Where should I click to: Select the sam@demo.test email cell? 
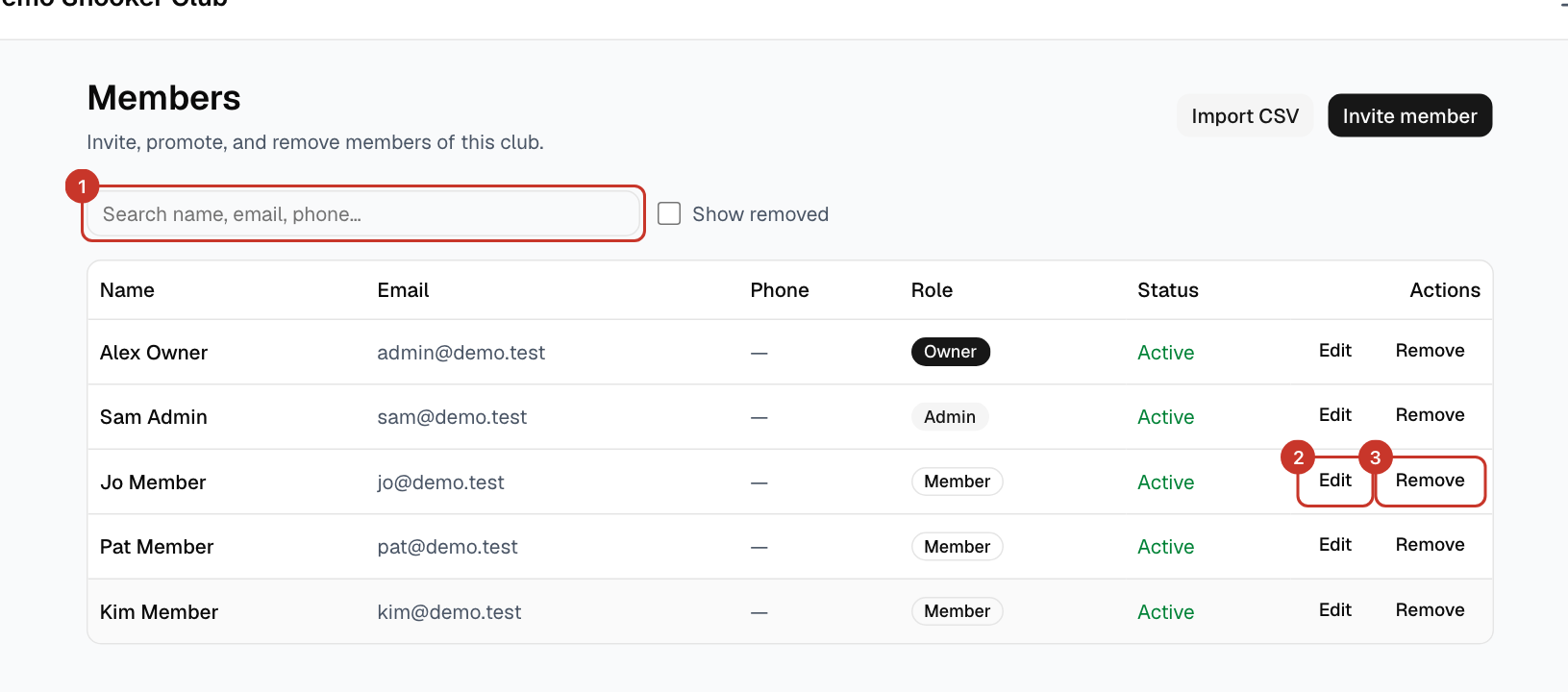[x=452, y=417]
